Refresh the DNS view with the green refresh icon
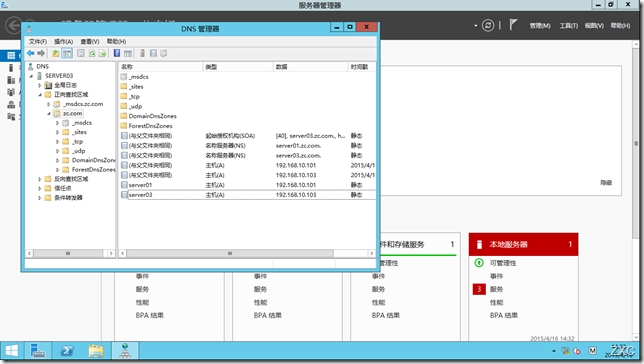Image resolution: width=644 pixels, height=364 pixels. (x=92, y=53)
